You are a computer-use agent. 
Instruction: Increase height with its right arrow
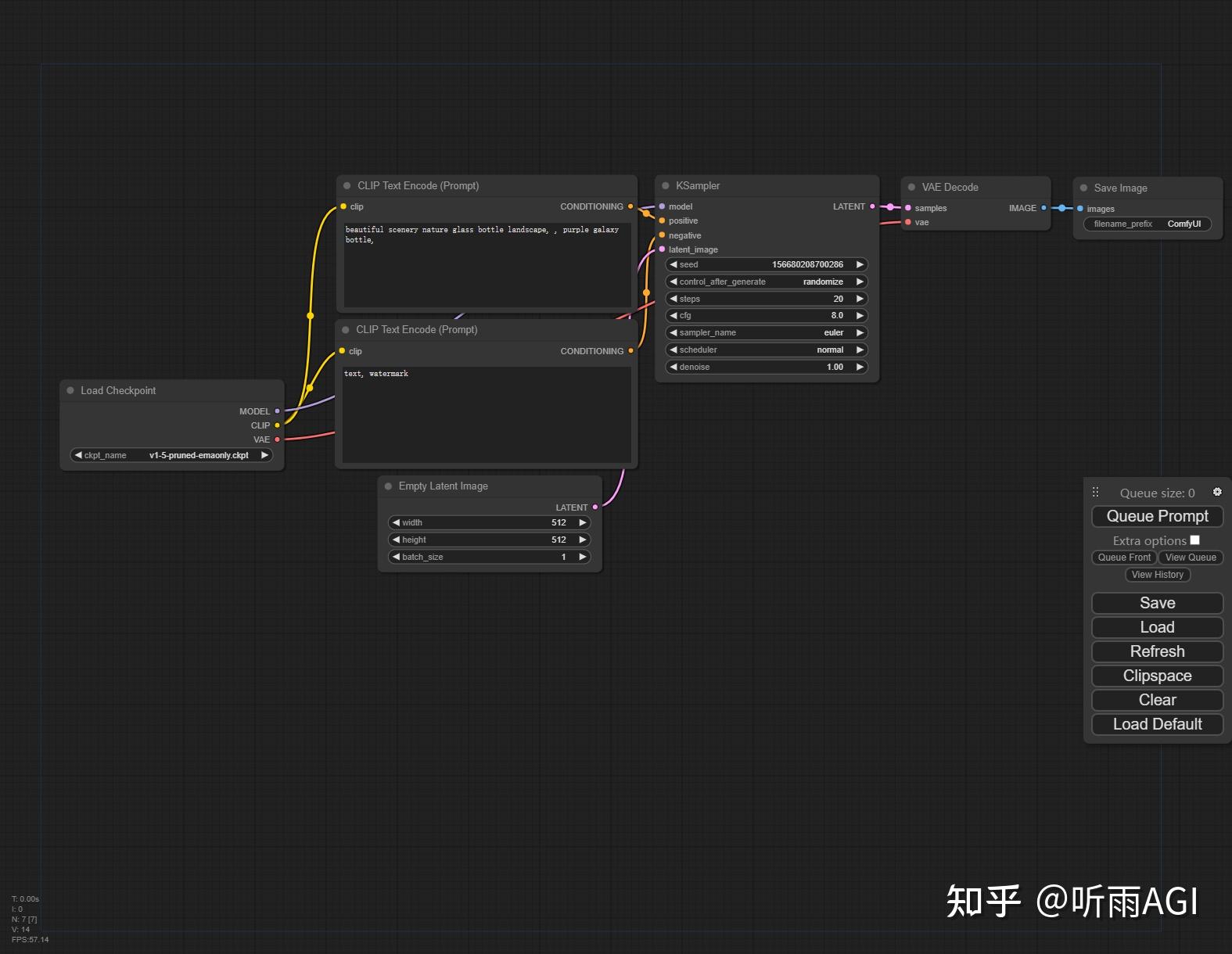582,540
